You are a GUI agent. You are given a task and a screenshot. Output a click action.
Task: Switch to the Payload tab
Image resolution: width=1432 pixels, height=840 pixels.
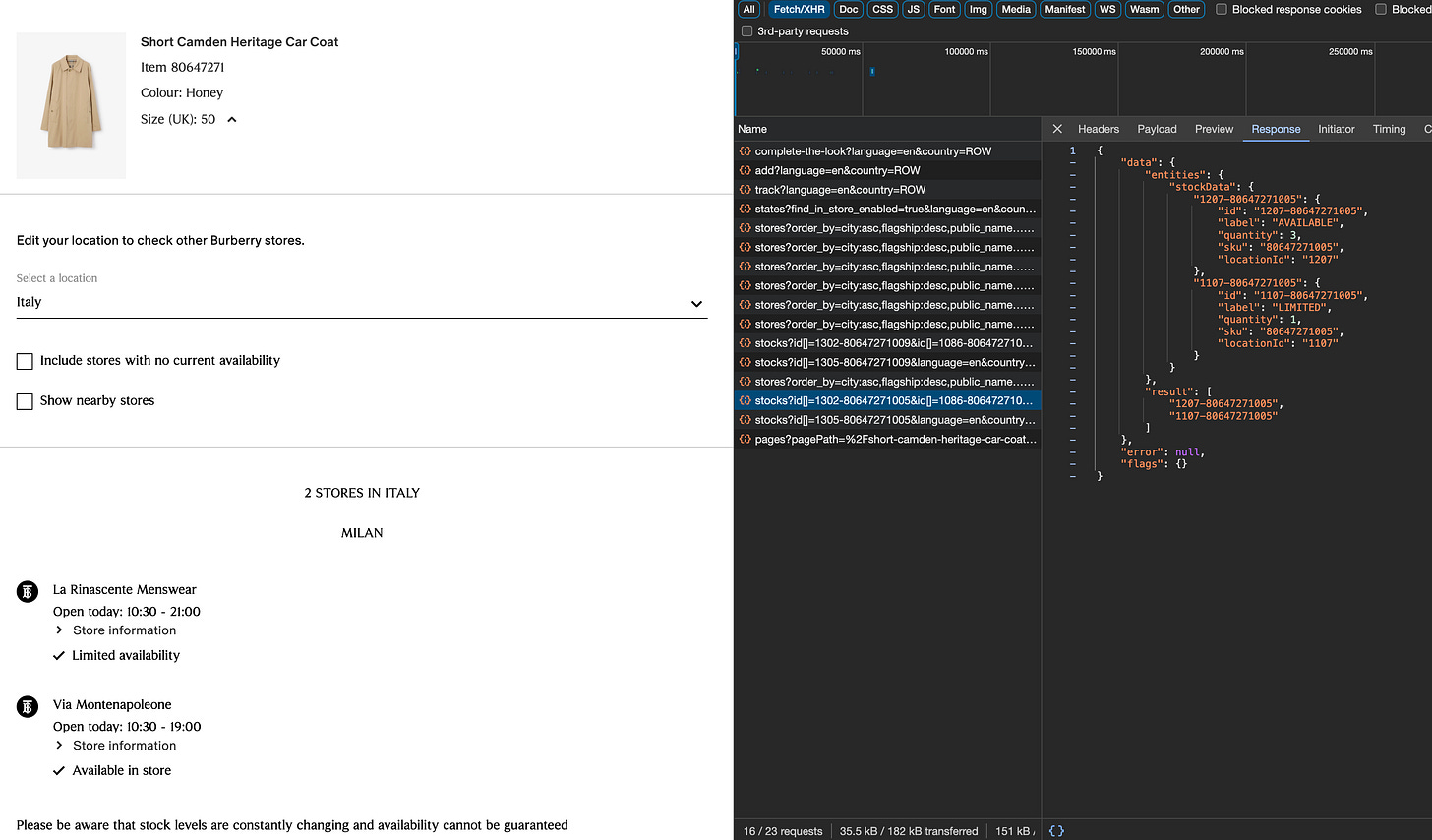click(x=1157, y=129)
